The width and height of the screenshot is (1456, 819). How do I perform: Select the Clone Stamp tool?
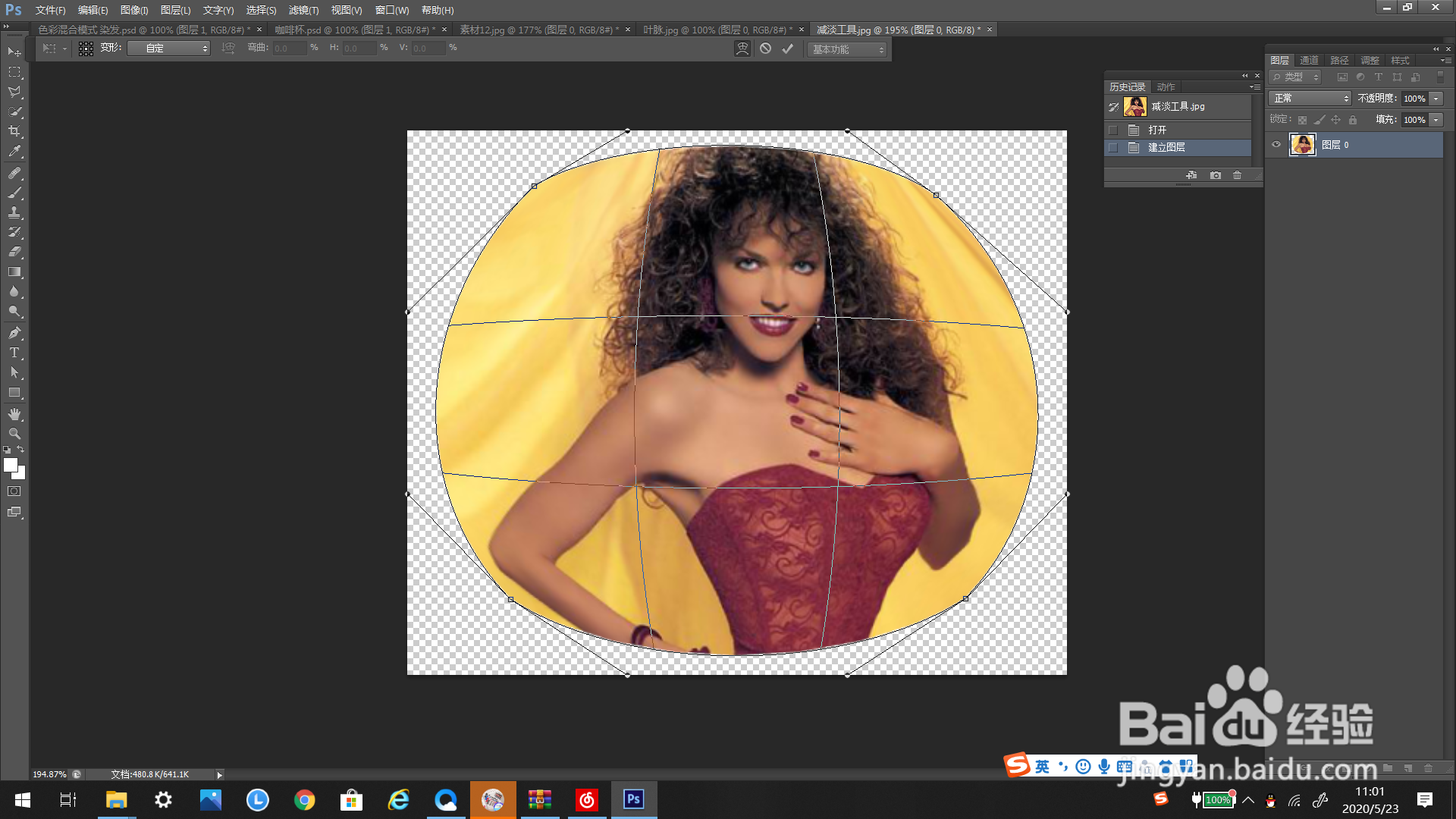[x=14, y=213]
